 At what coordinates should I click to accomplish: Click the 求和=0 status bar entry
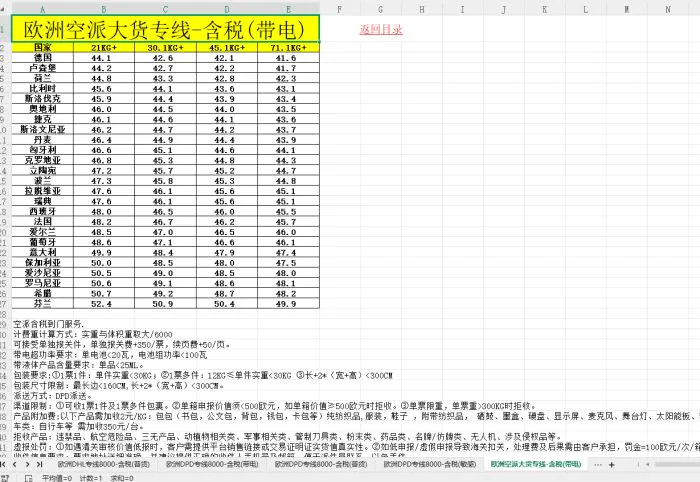click(x=122, y=478)
